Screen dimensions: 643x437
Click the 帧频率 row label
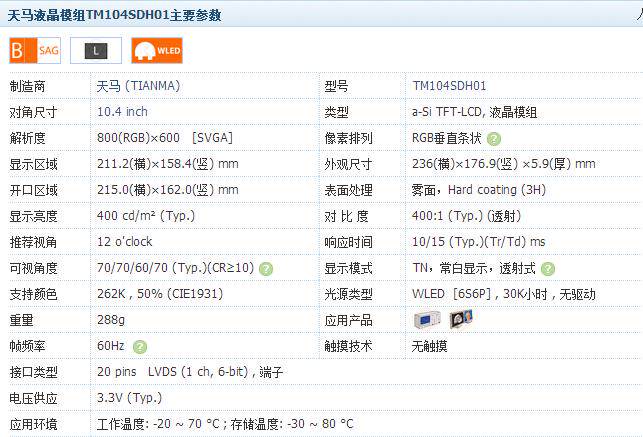(27, 346)
